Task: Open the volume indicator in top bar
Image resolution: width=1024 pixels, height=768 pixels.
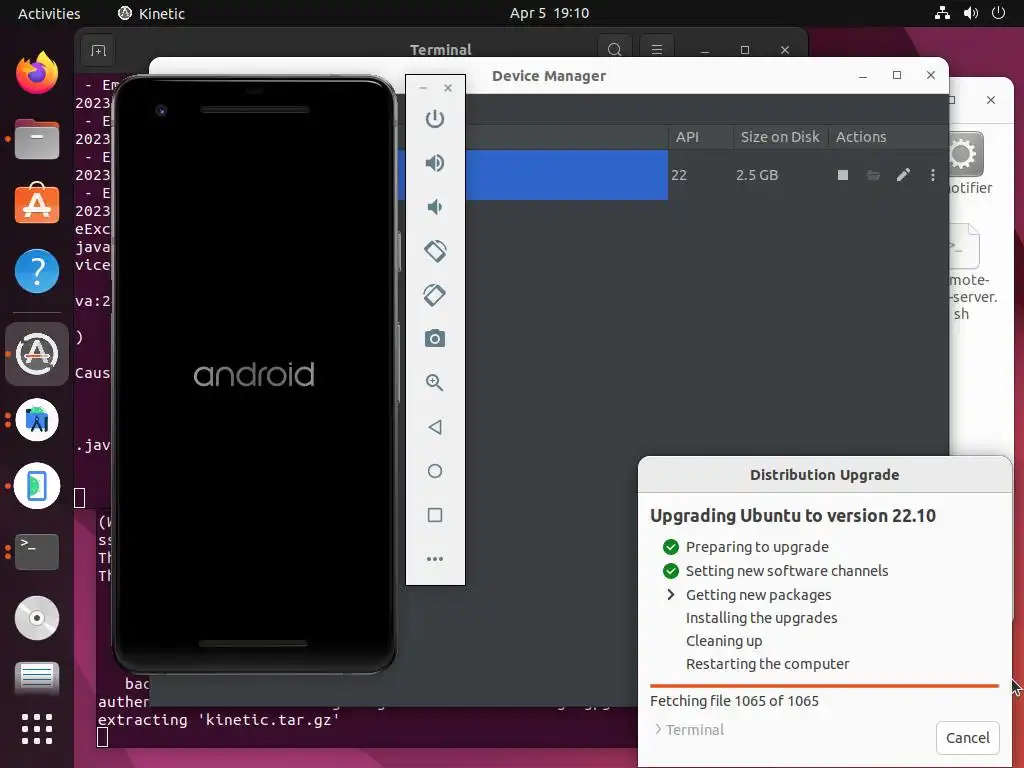Action: click(971, 13)
